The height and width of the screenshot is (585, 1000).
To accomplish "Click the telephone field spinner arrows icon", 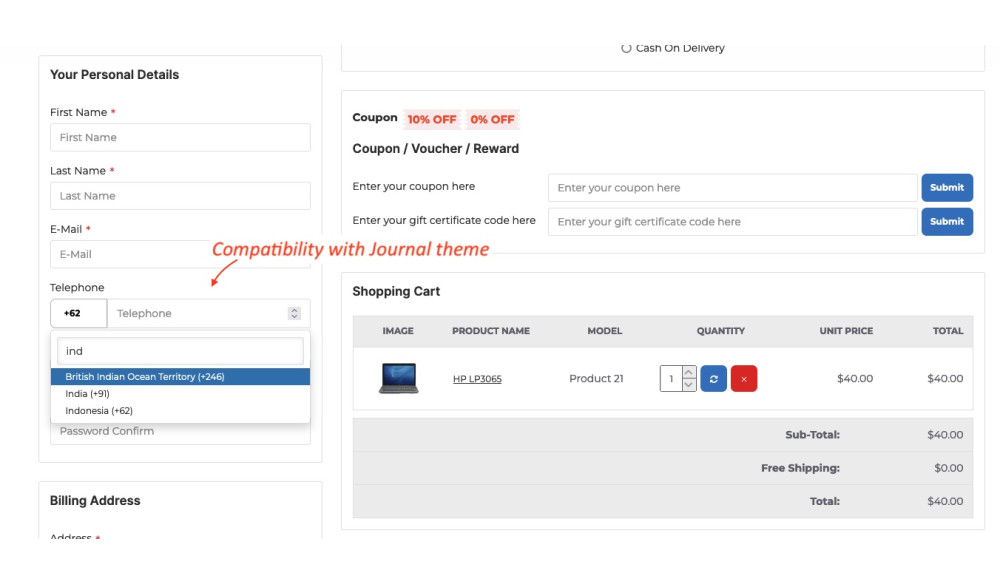I will click(x=294, y=313).
